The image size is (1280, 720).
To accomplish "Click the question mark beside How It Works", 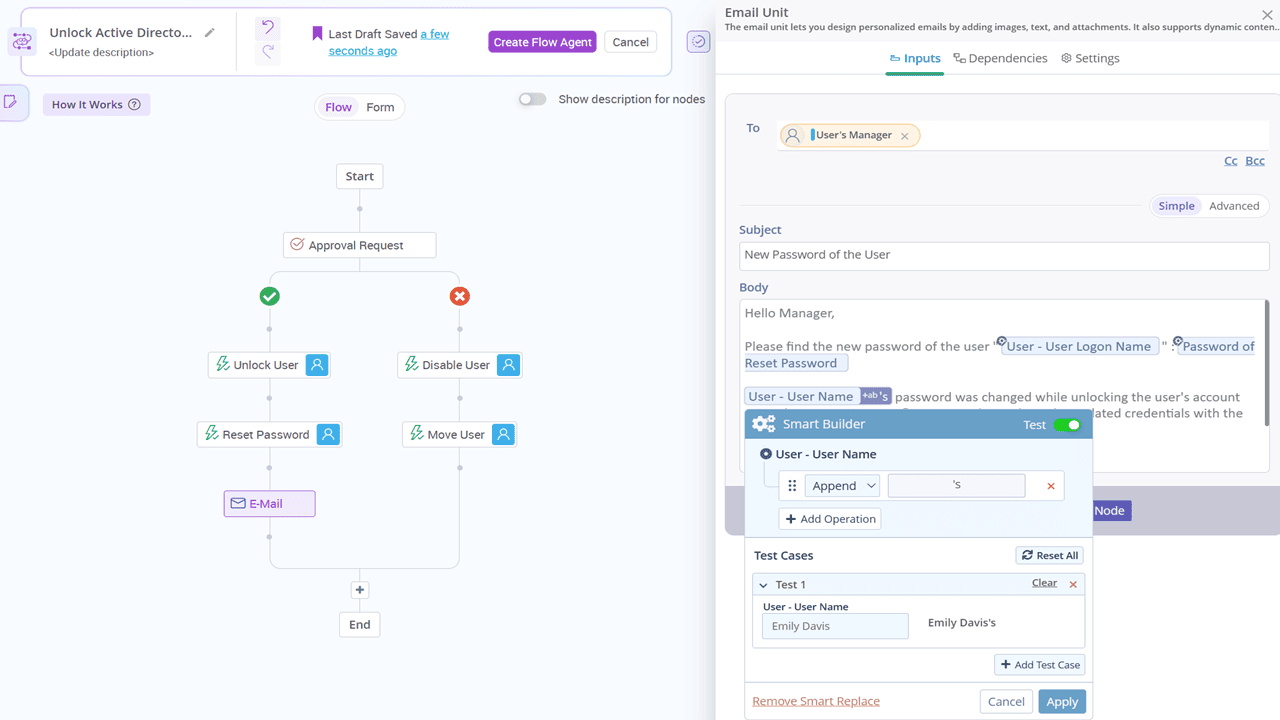I will (x=134, y=104).
